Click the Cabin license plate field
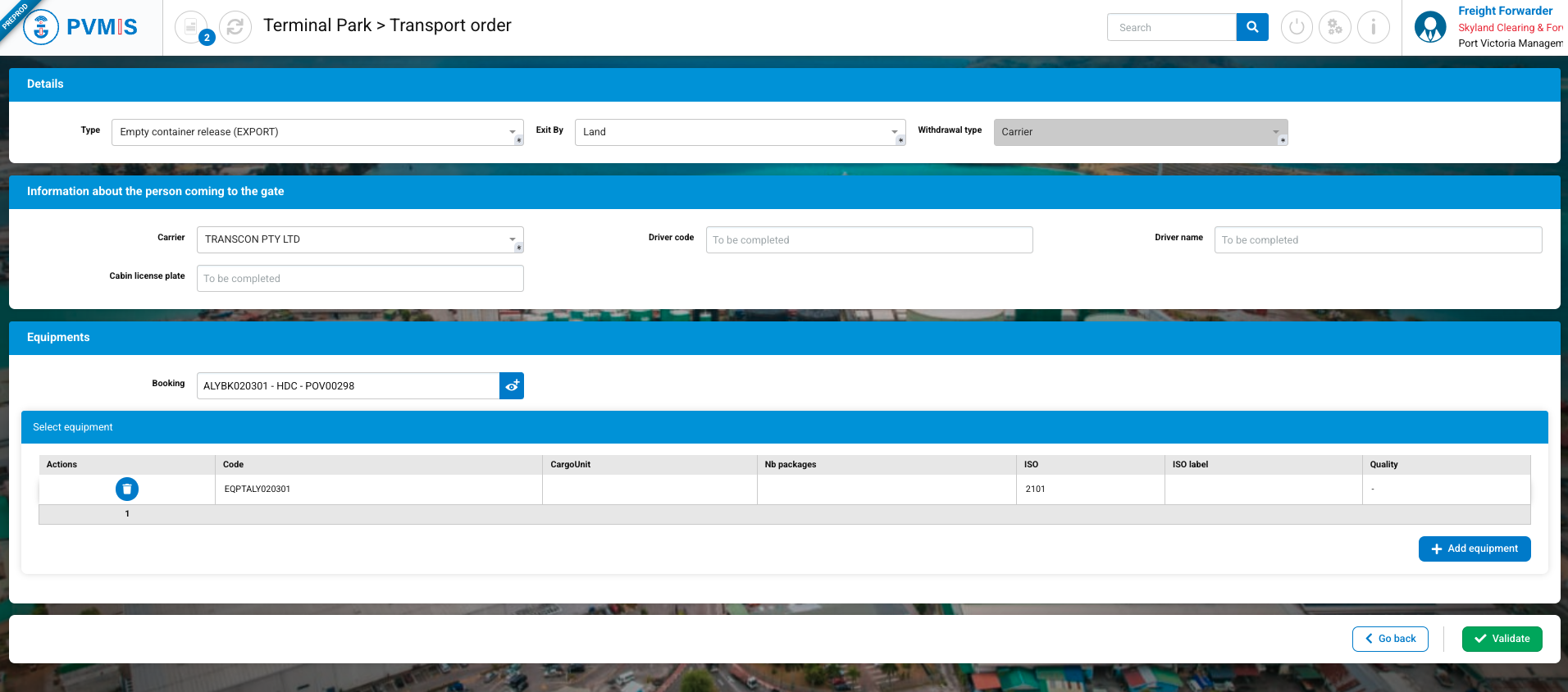The image size is (1568, 692). [360, 279]
